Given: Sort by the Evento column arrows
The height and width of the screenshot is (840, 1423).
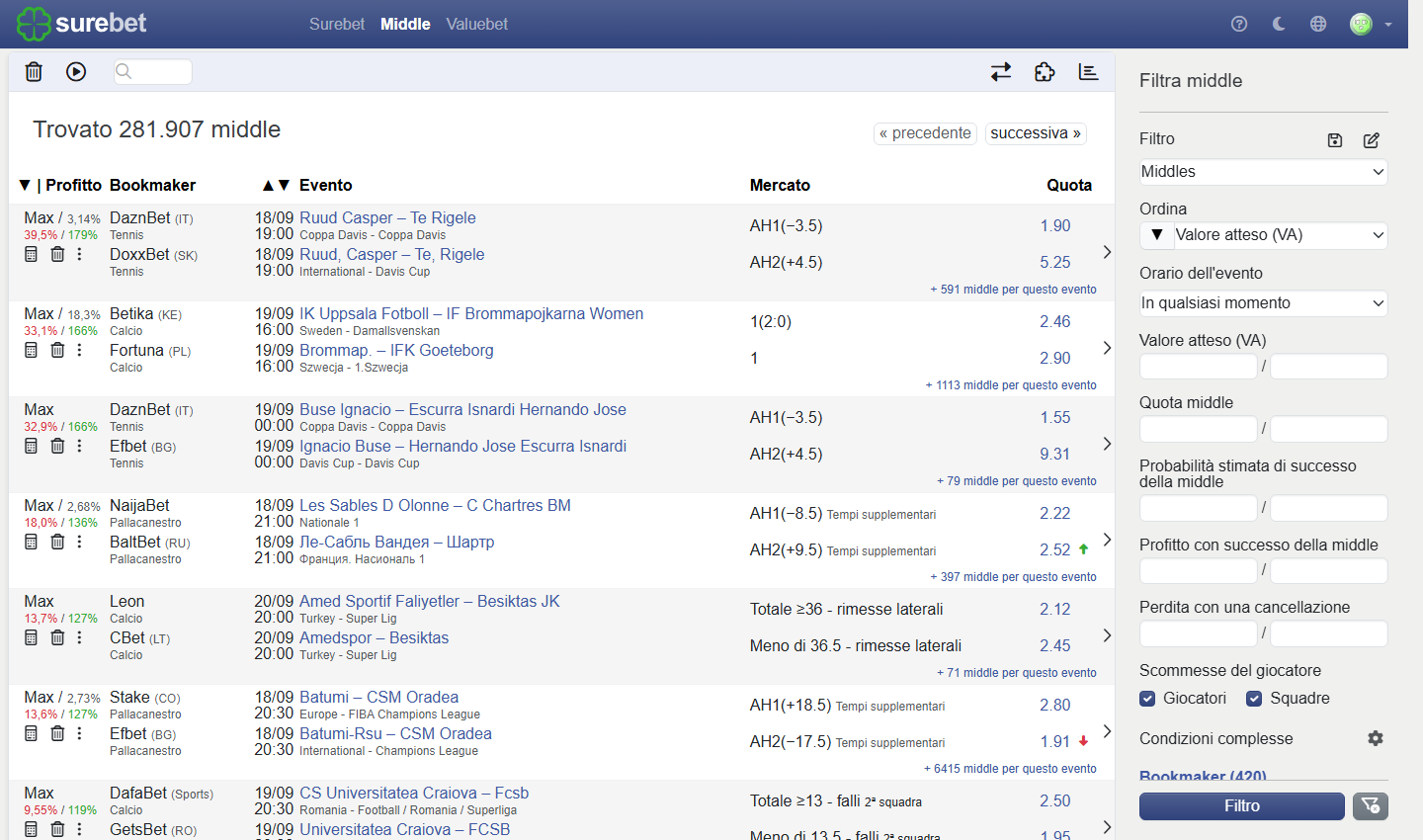Looking at the screenshot, I should [276, 185].
